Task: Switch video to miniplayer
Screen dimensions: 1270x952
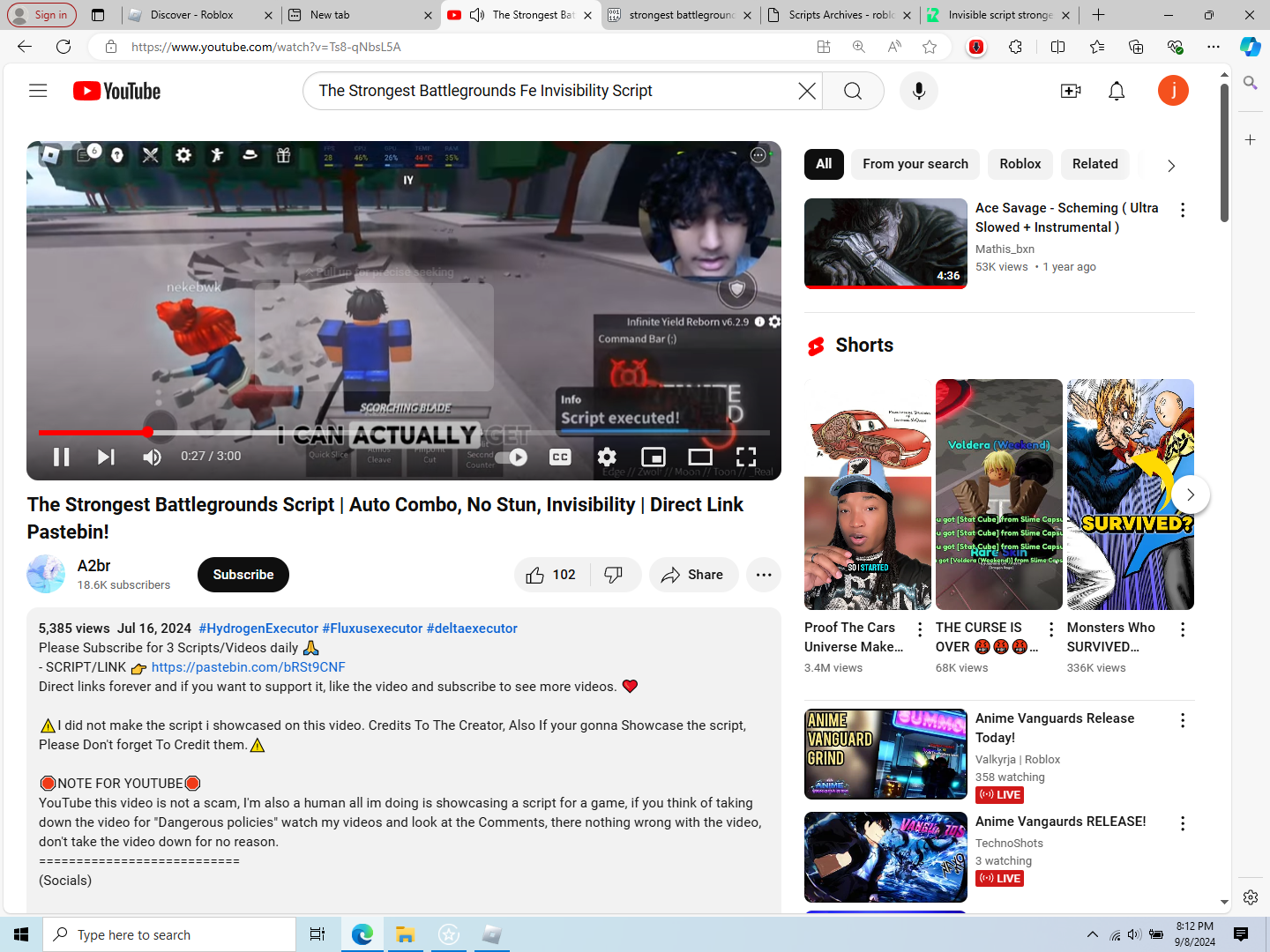Action: [654, 457]
